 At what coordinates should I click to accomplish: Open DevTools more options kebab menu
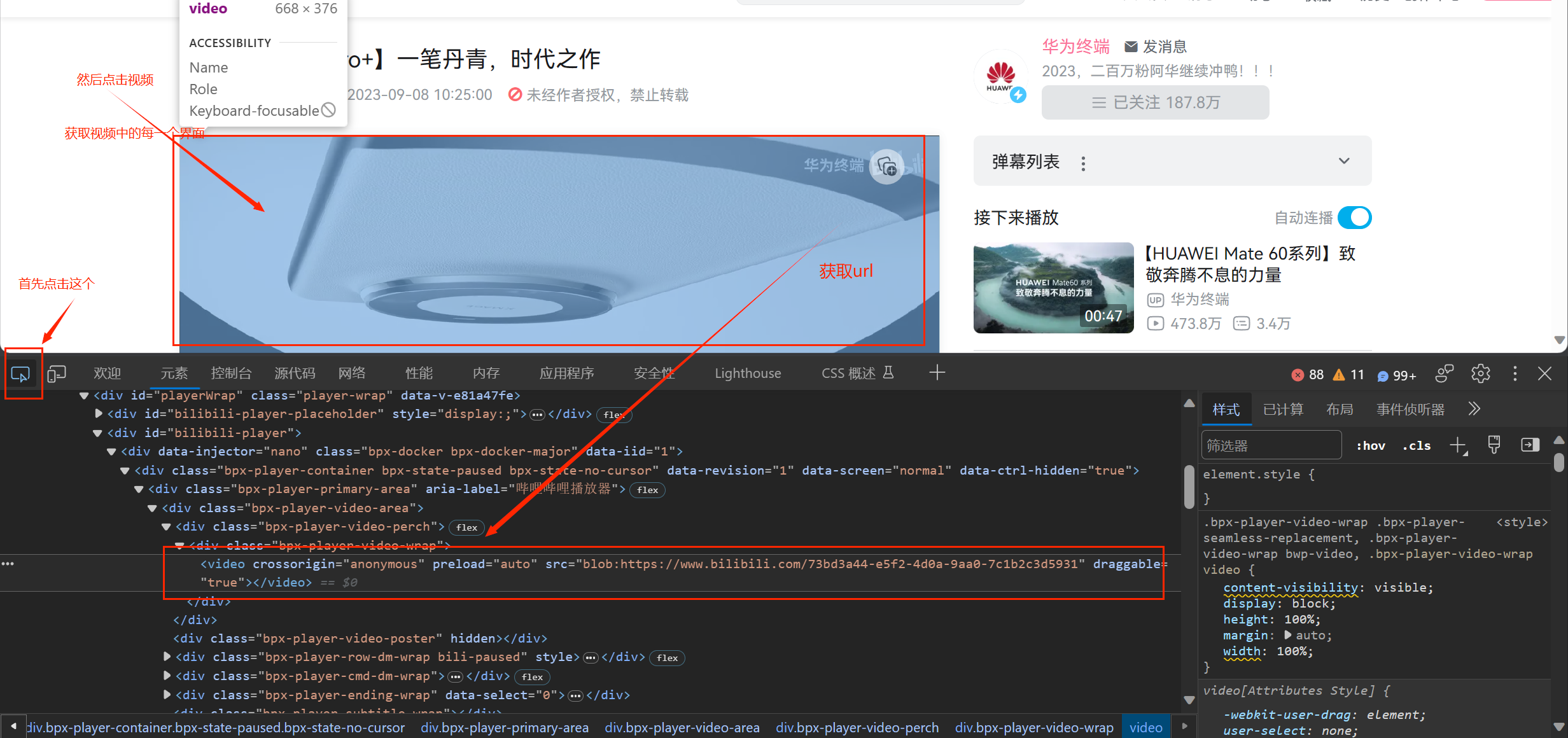point(1515,373)
